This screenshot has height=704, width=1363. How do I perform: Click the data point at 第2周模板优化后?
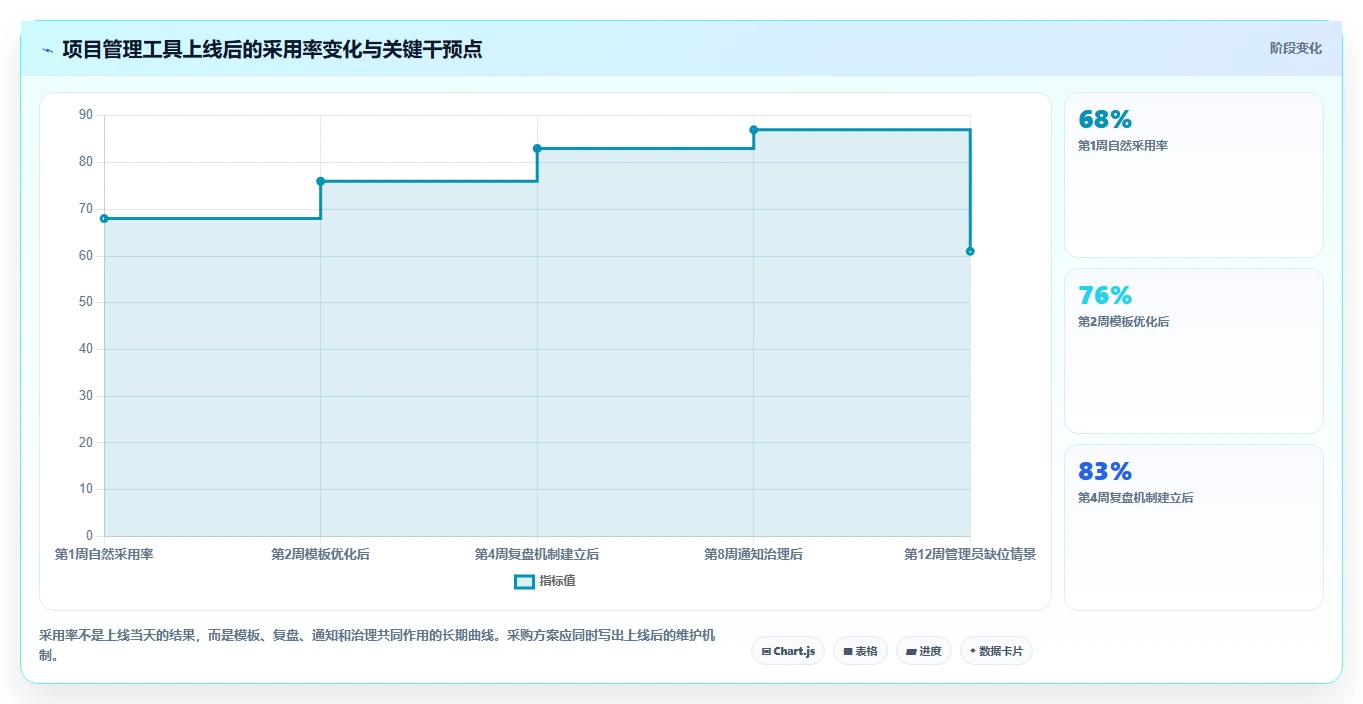pos(320,181)
